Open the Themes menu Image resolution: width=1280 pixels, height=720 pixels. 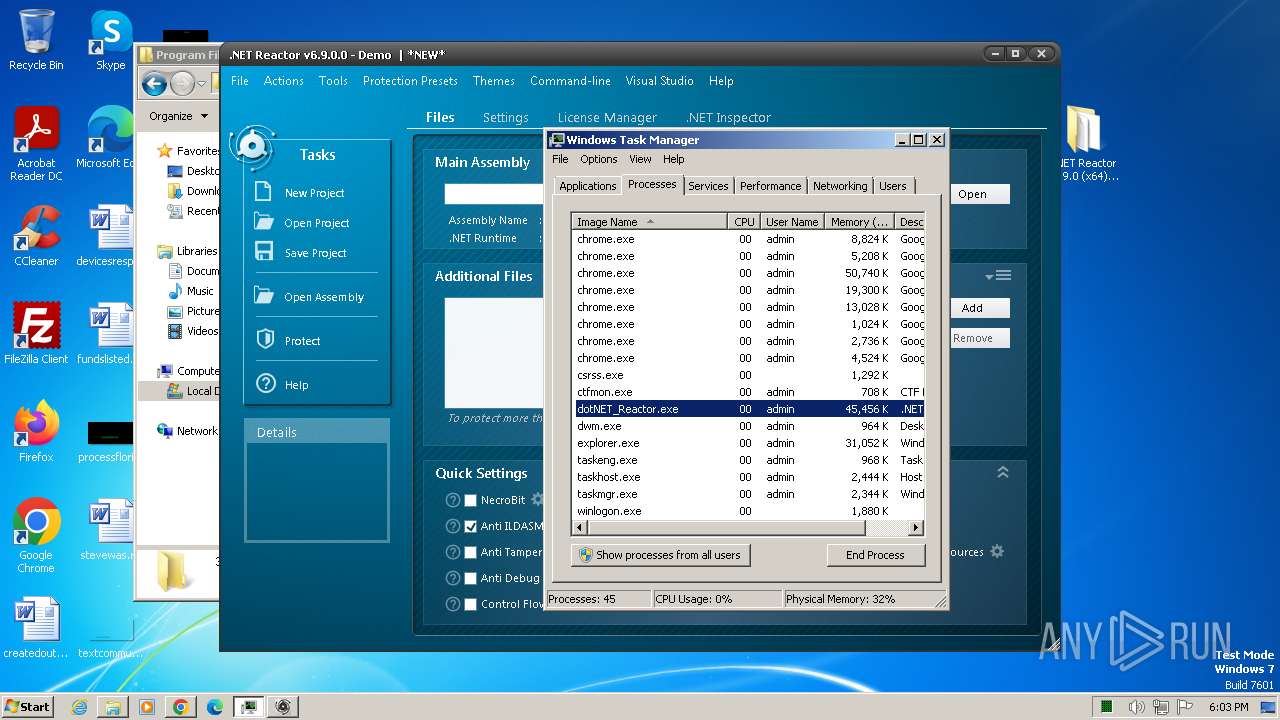click(x=494, y=81)
